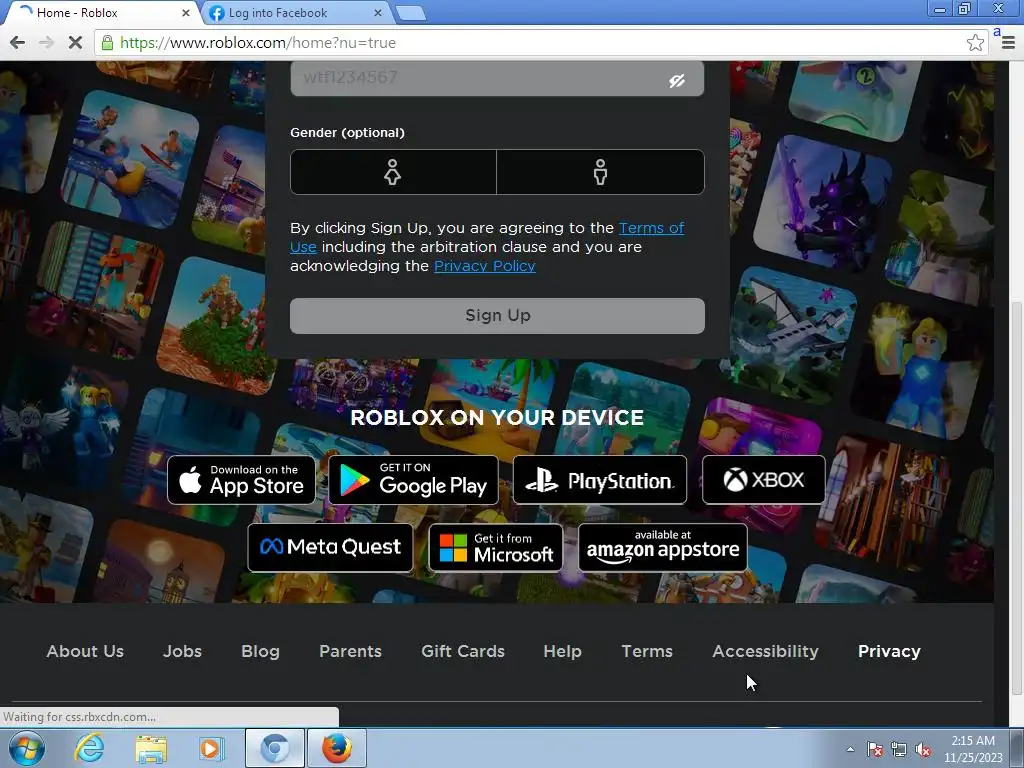Open the Terms footer link
The height and width of the screenshot is (768, 1024).
click(647, 651)
